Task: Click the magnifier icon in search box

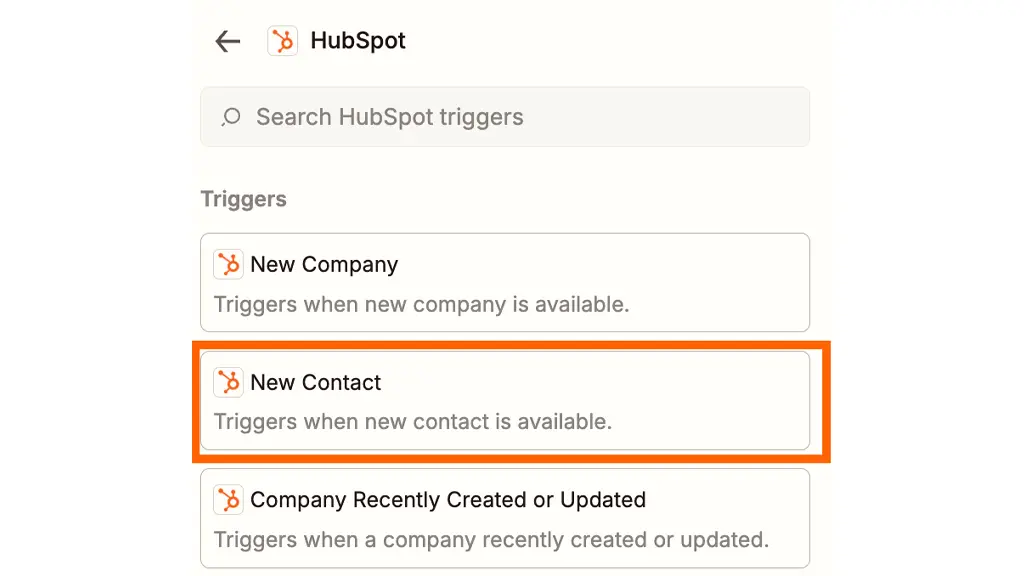Action: coord(231,117)
